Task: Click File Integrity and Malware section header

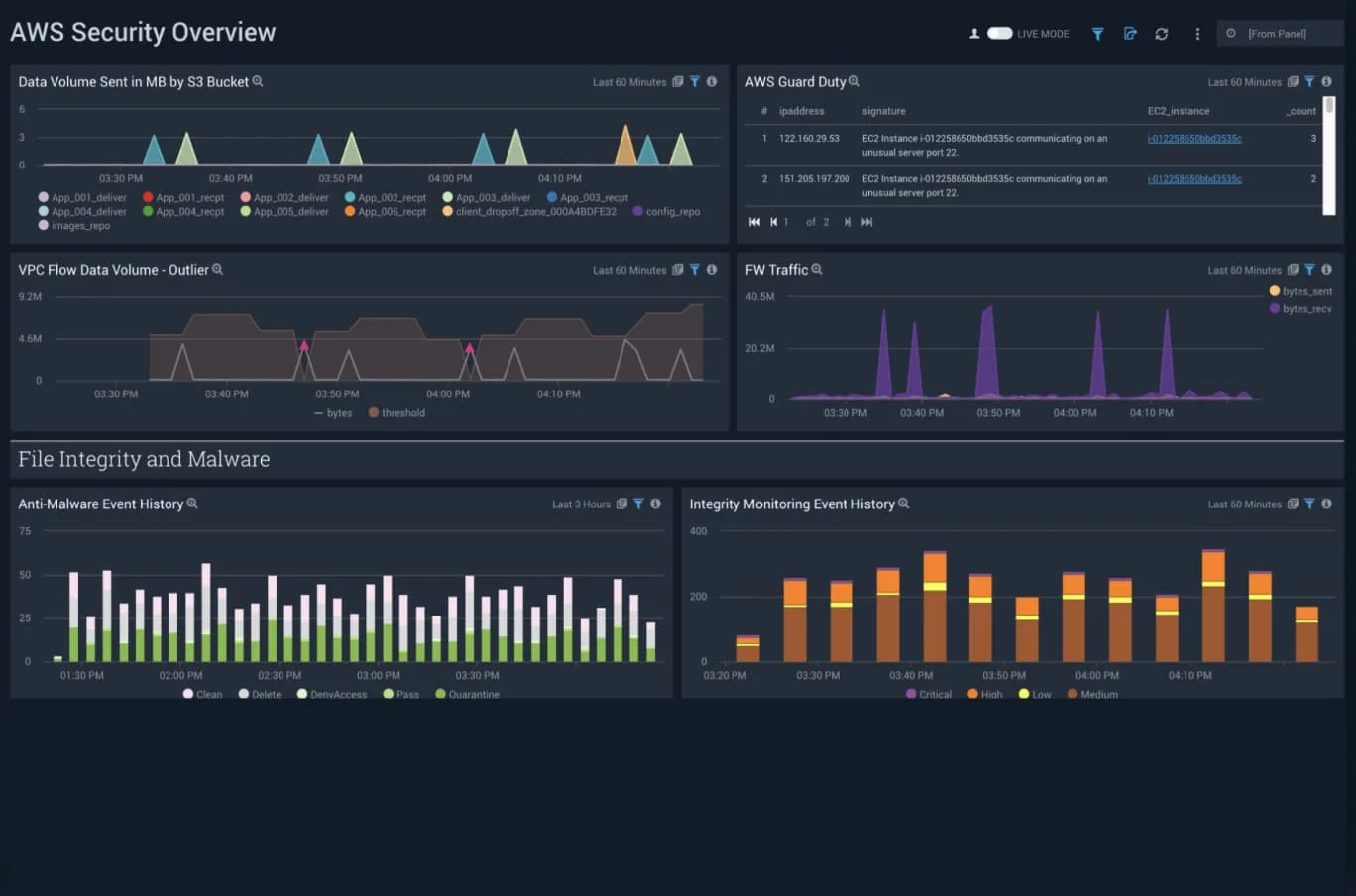Action: 144,459
